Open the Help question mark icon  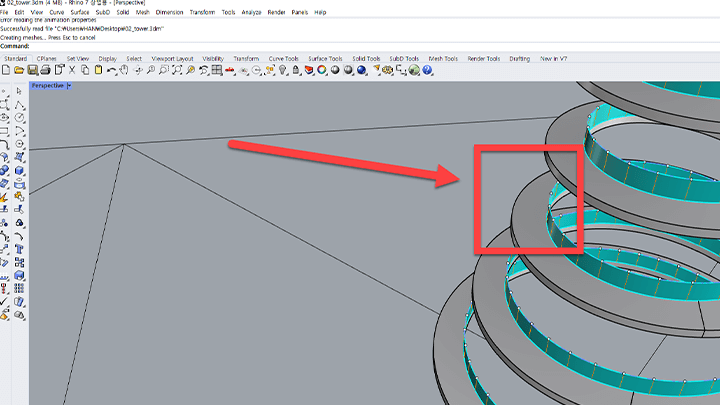(428, 70)
